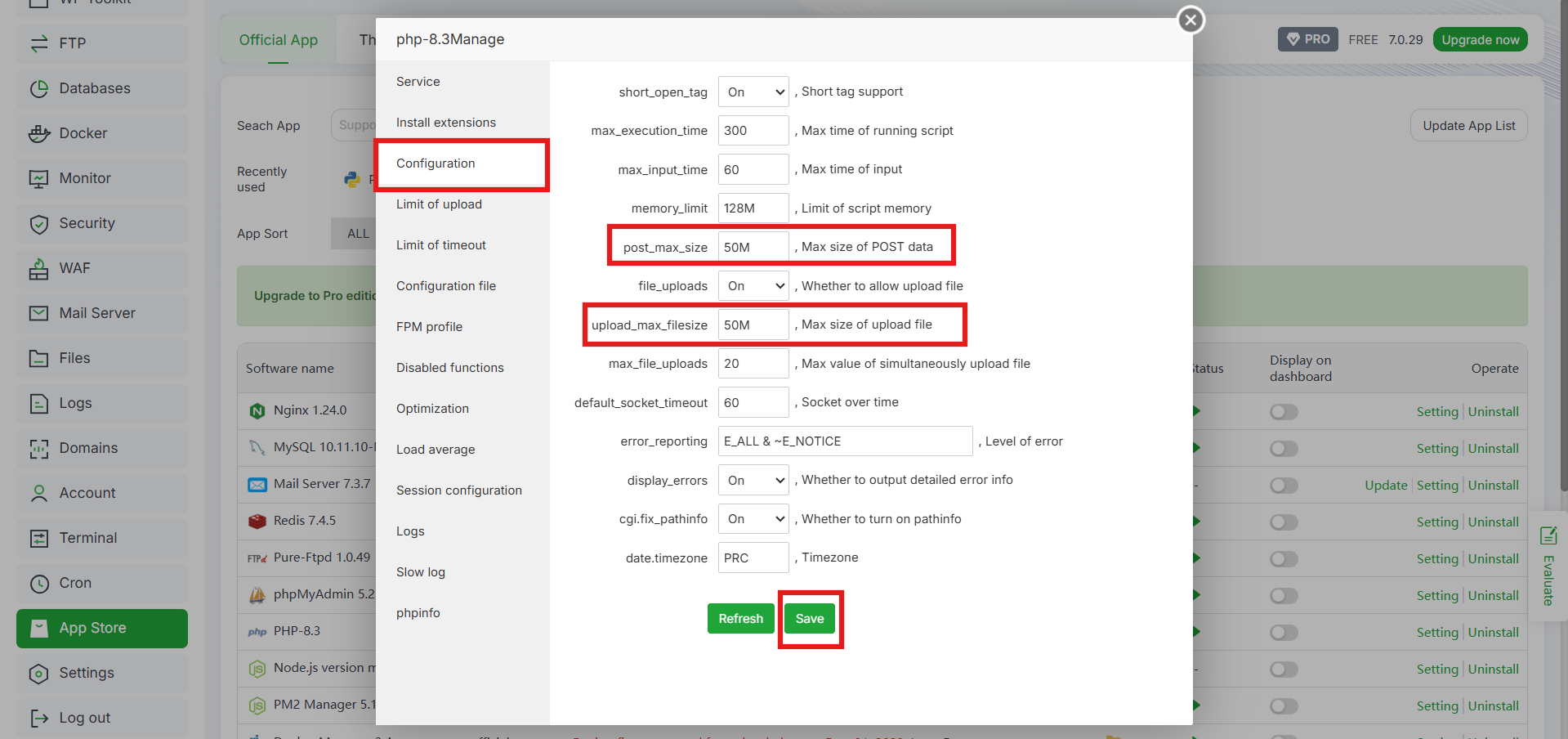This screenshot has height=739, width=1568.
Task: Click the upload_max_filesize input field
Action: pyautogui.click(x=753, y=325)
